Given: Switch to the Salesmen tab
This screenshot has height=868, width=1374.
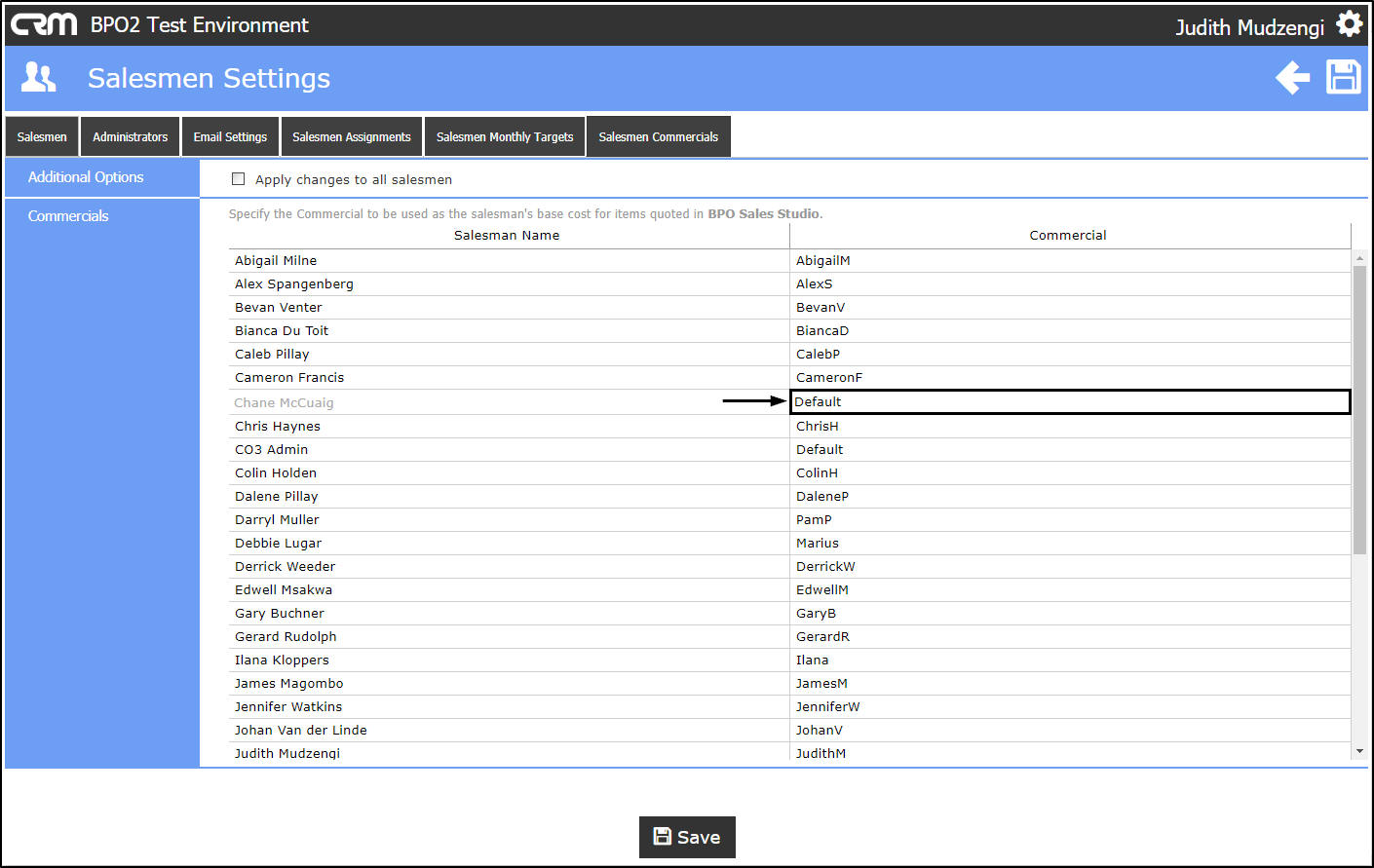Looking at the screenshot, I should click(x=42, y=136).
